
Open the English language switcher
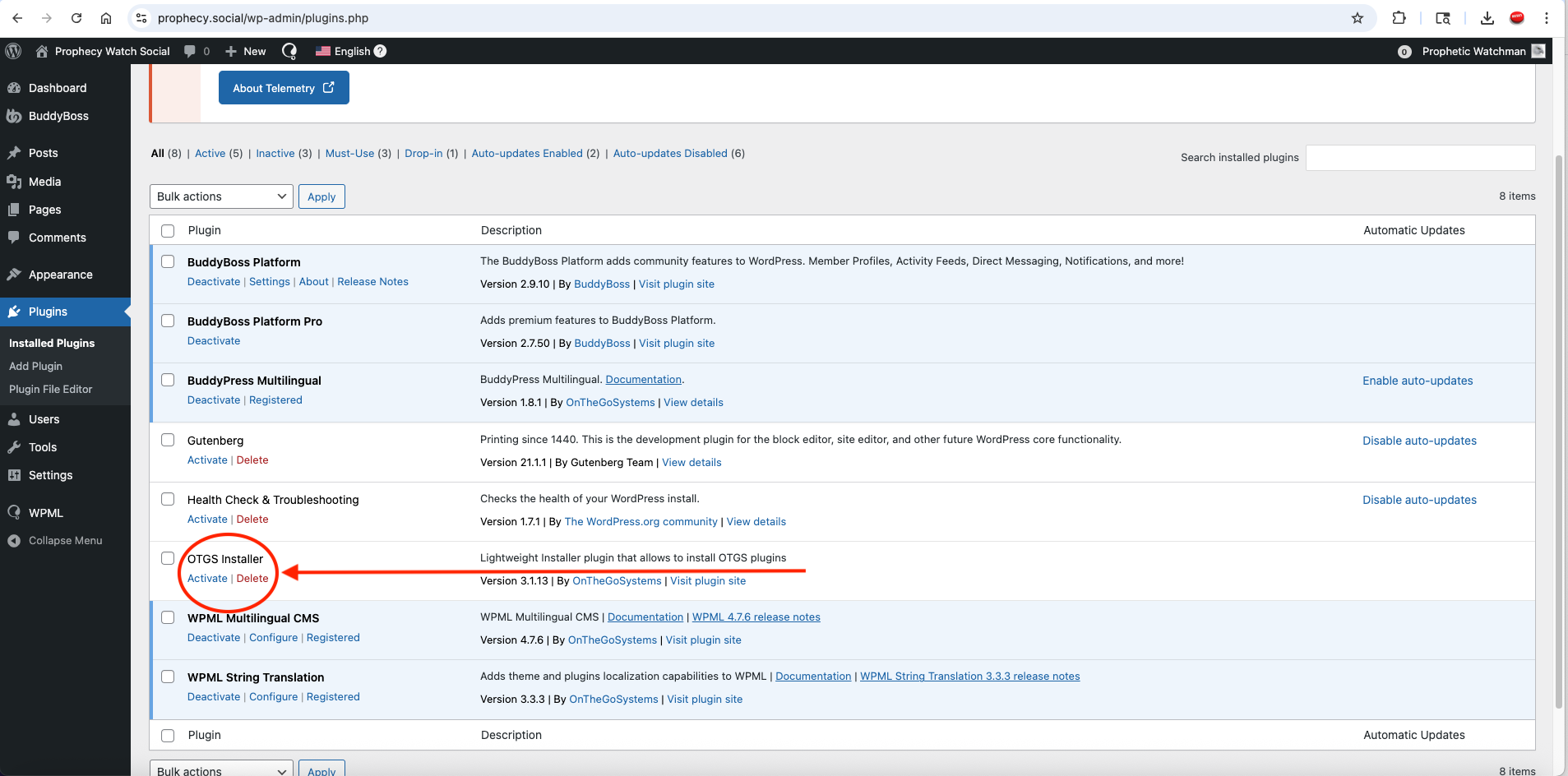pos(343,51)
